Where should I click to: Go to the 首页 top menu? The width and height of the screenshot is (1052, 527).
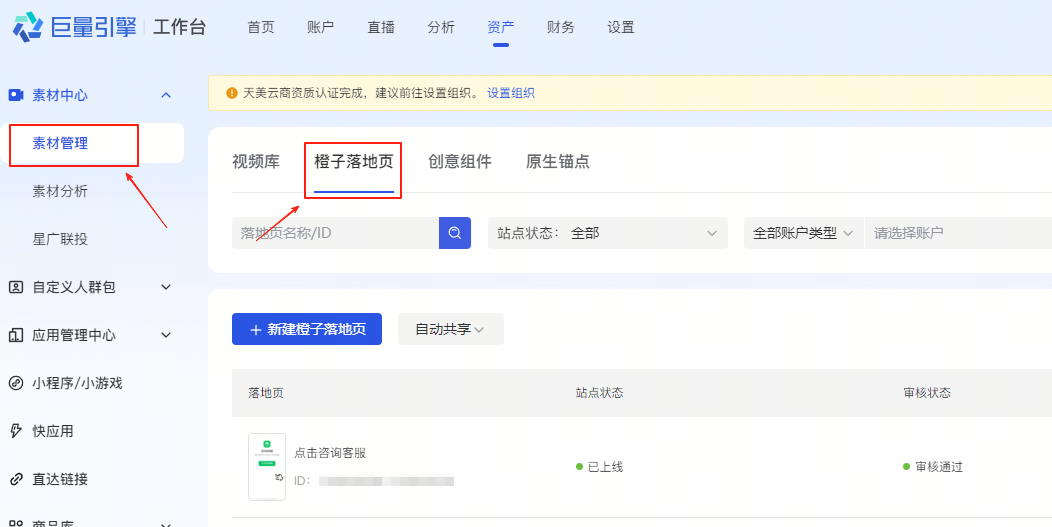pos(261,28)
